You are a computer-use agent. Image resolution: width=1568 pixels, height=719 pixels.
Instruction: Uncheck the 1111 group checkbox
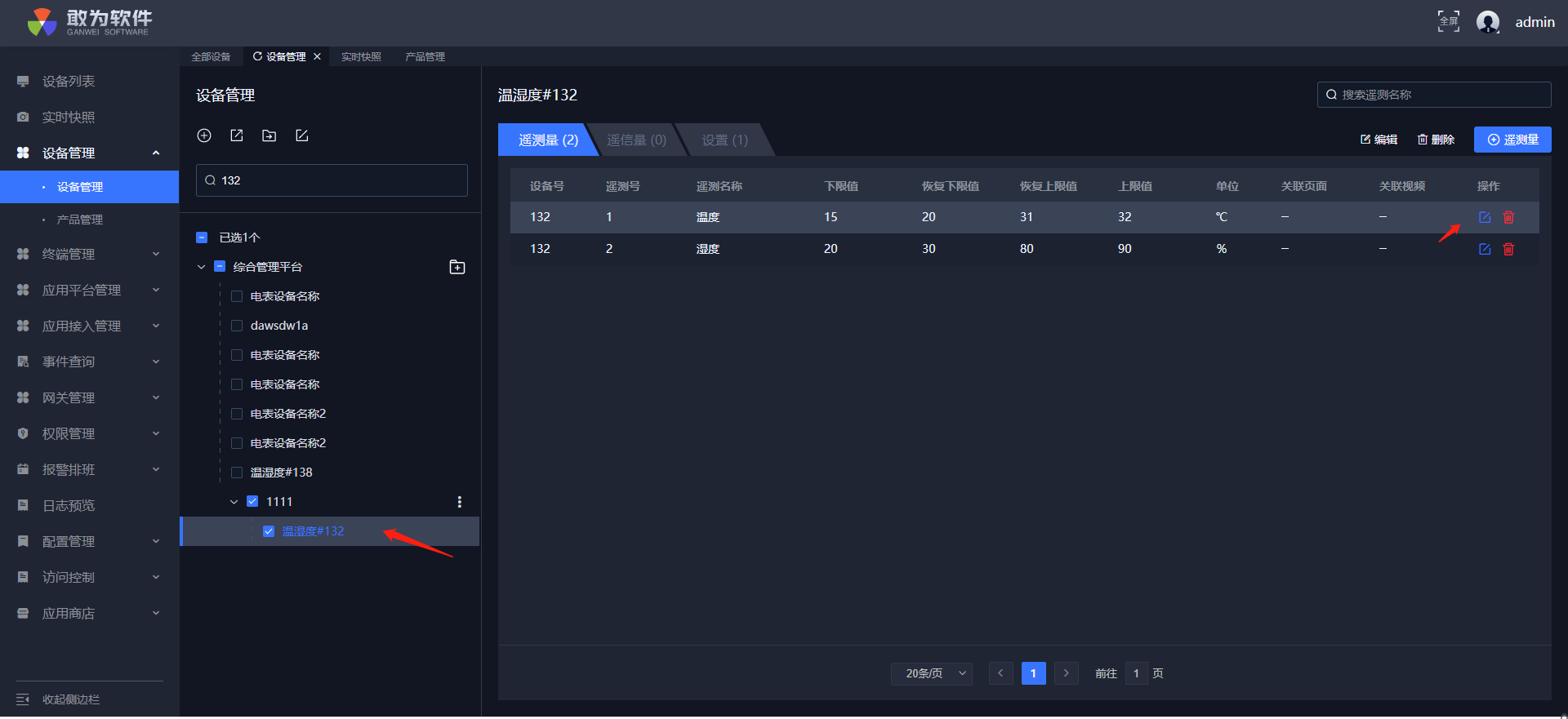coord(252,502)
